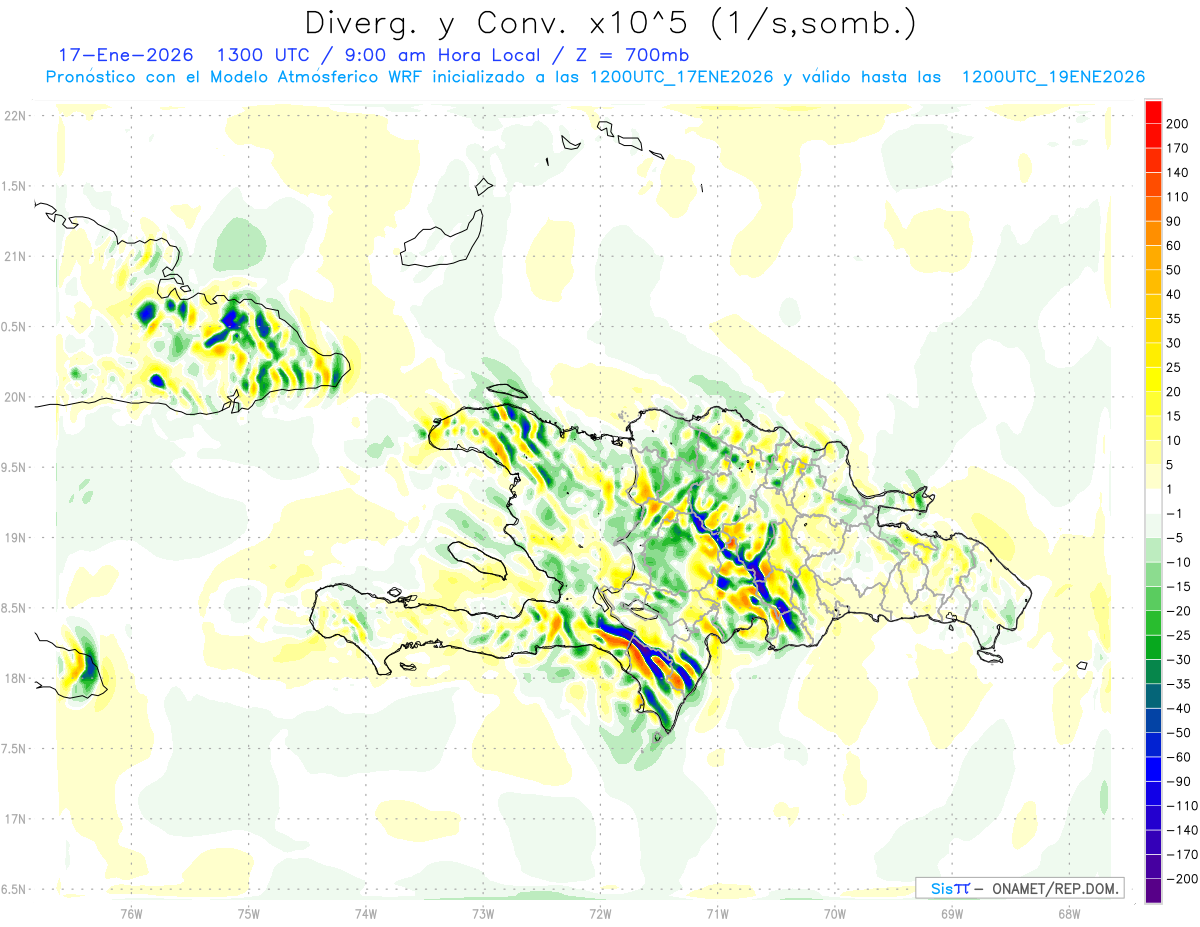Click the "19N" latitude label
The image size is (1200, 927).
(x=15, y=537)
